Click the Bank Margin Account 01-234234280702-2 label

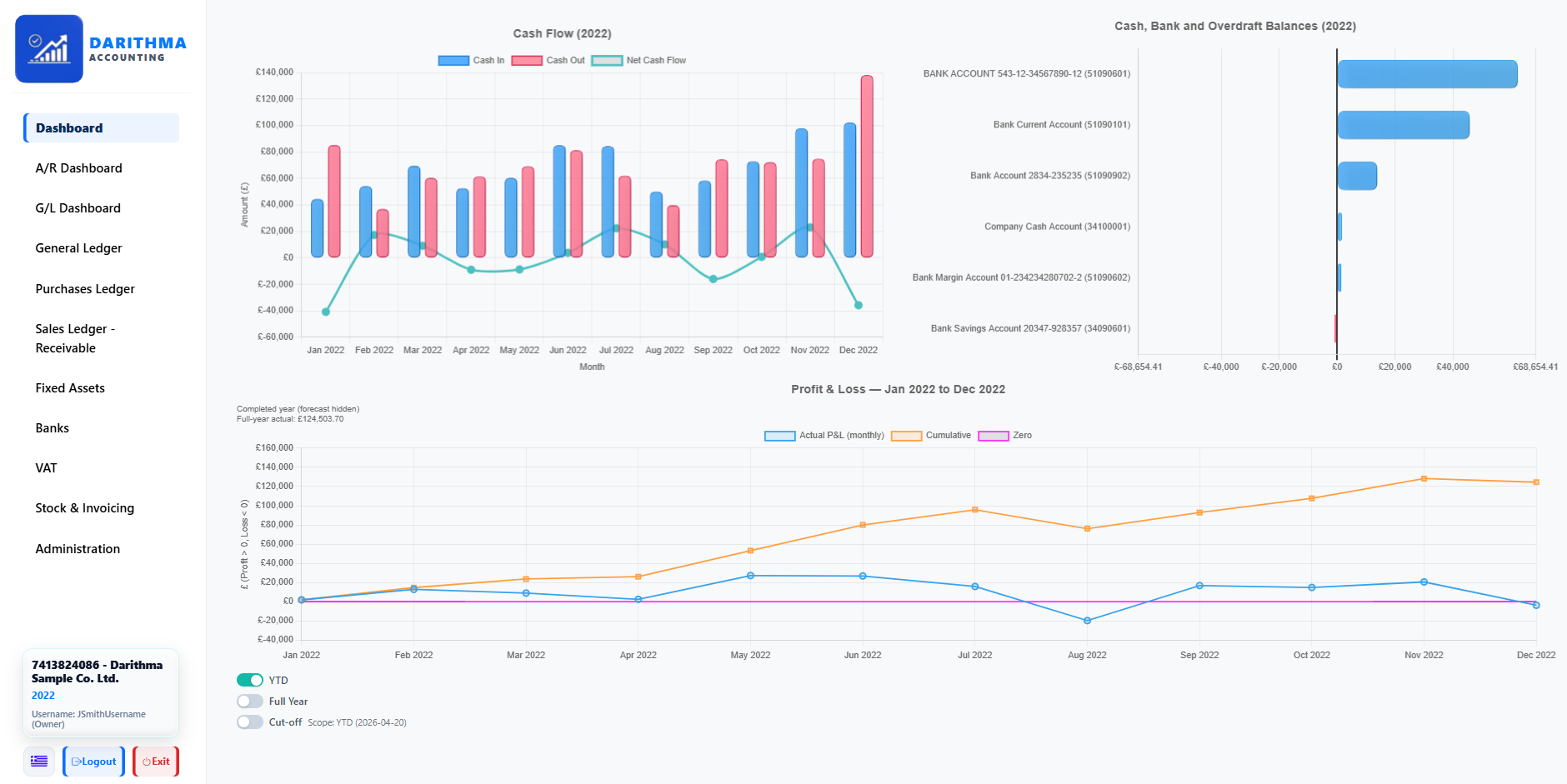point(1021,277)
